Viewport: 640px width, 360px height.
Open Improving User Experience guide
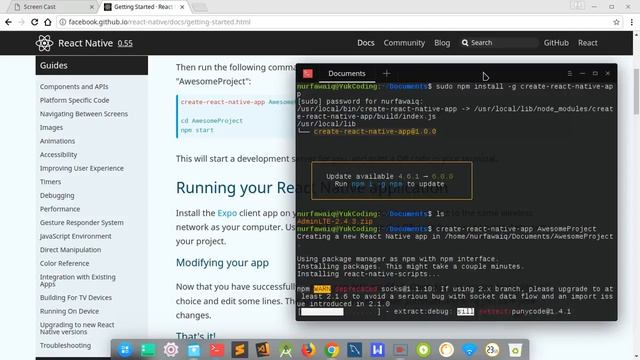pos(82,168)
